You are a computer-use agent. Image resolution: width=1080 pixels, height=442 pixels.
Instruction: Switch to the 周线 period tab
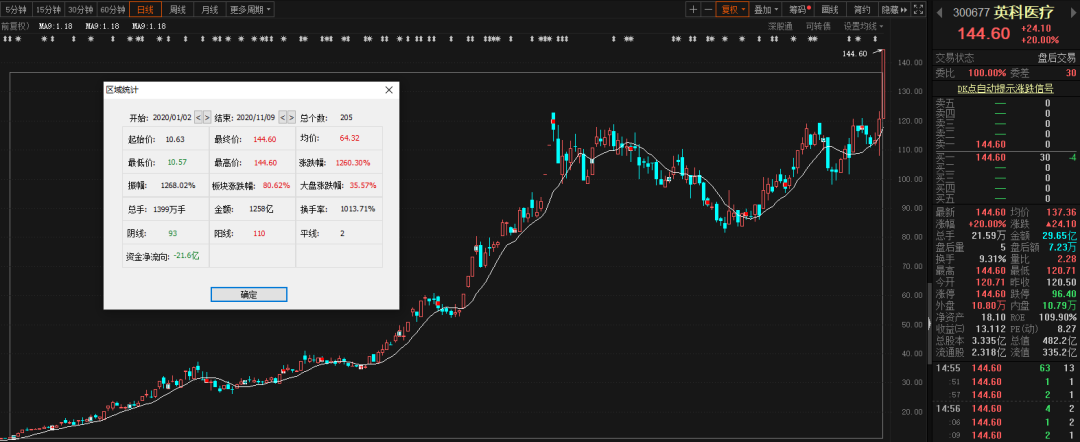[x=178, y=10]
